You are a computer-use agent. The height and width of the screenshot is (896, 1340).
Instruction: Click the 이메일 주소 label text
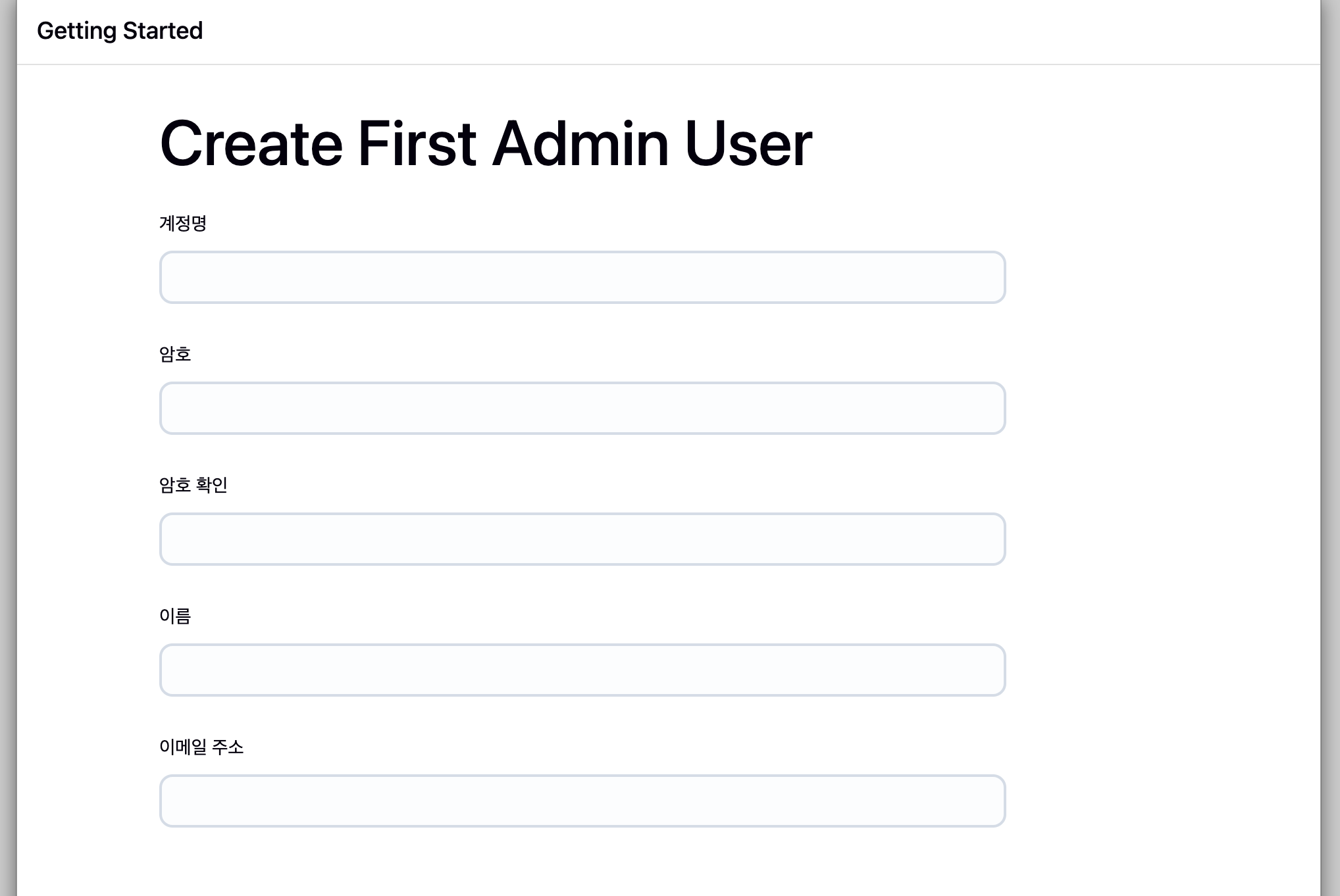201,747
